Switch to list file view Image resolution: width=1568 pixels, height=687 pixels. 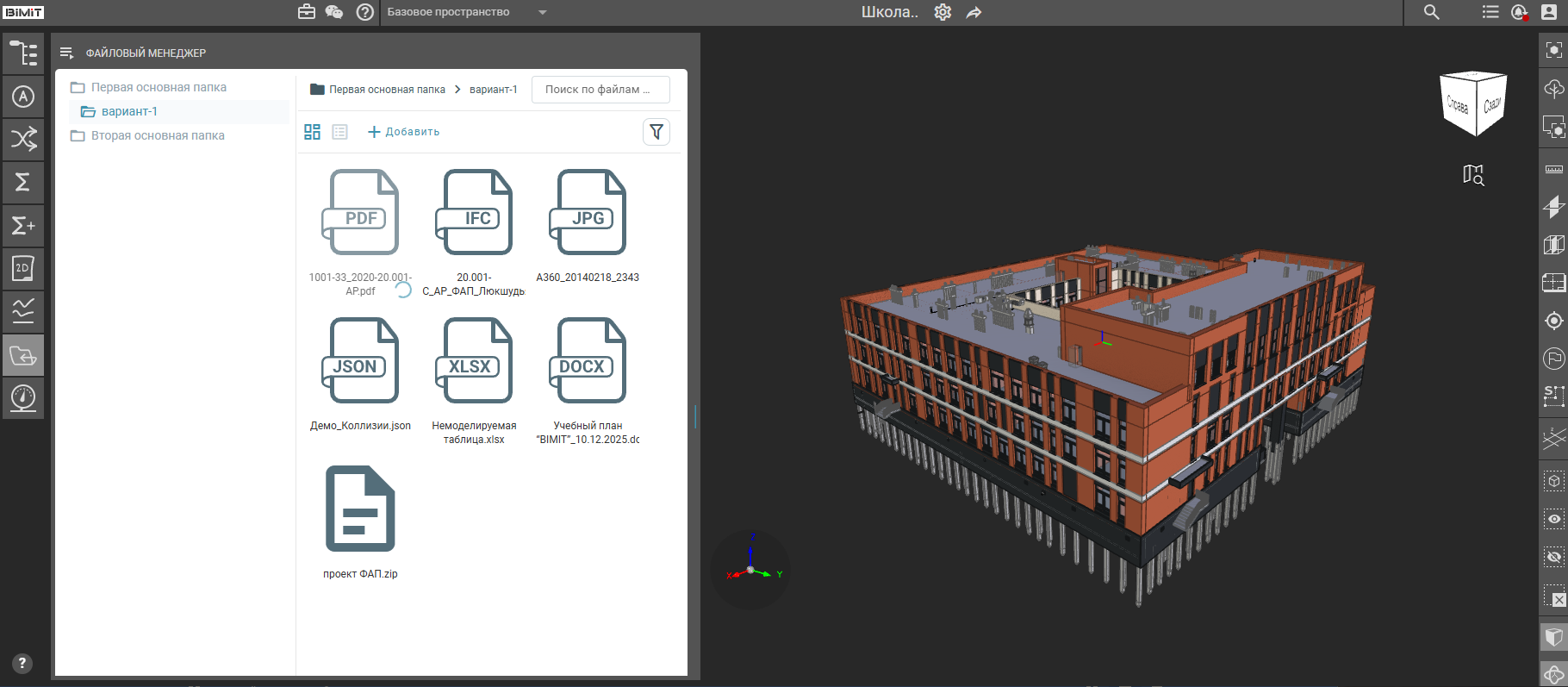pos(339,132)
